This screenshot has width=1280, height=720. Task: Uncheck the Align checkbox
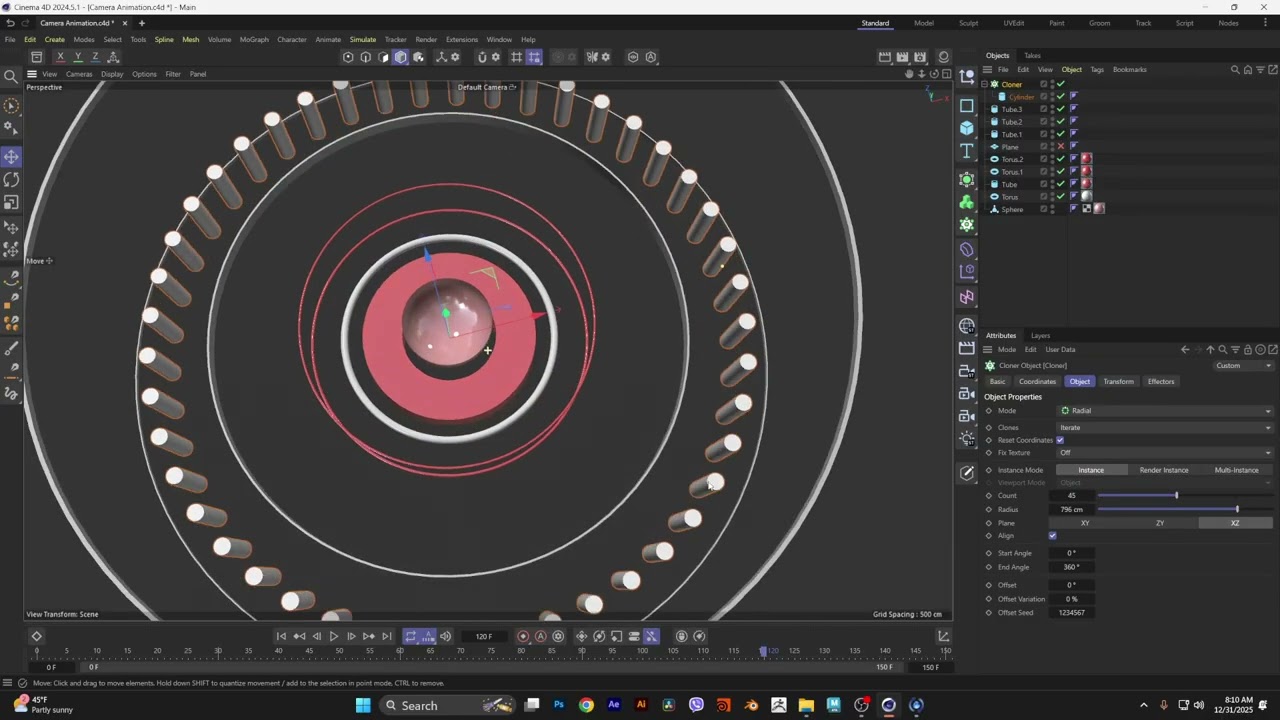(x=1052, y=536)
